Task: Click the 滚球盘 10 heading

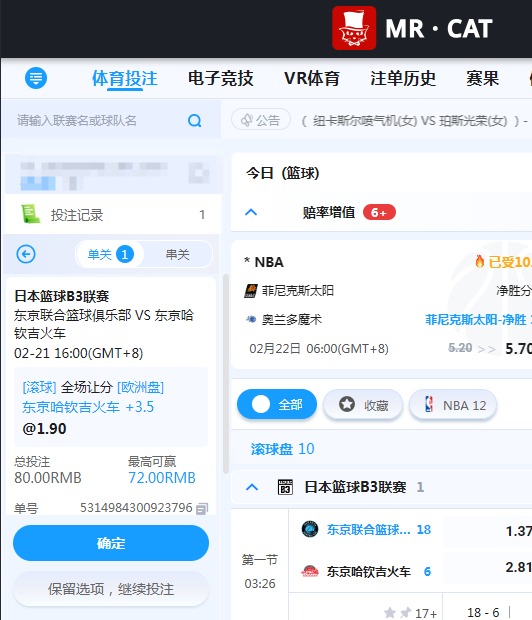Action: [282, 449]
